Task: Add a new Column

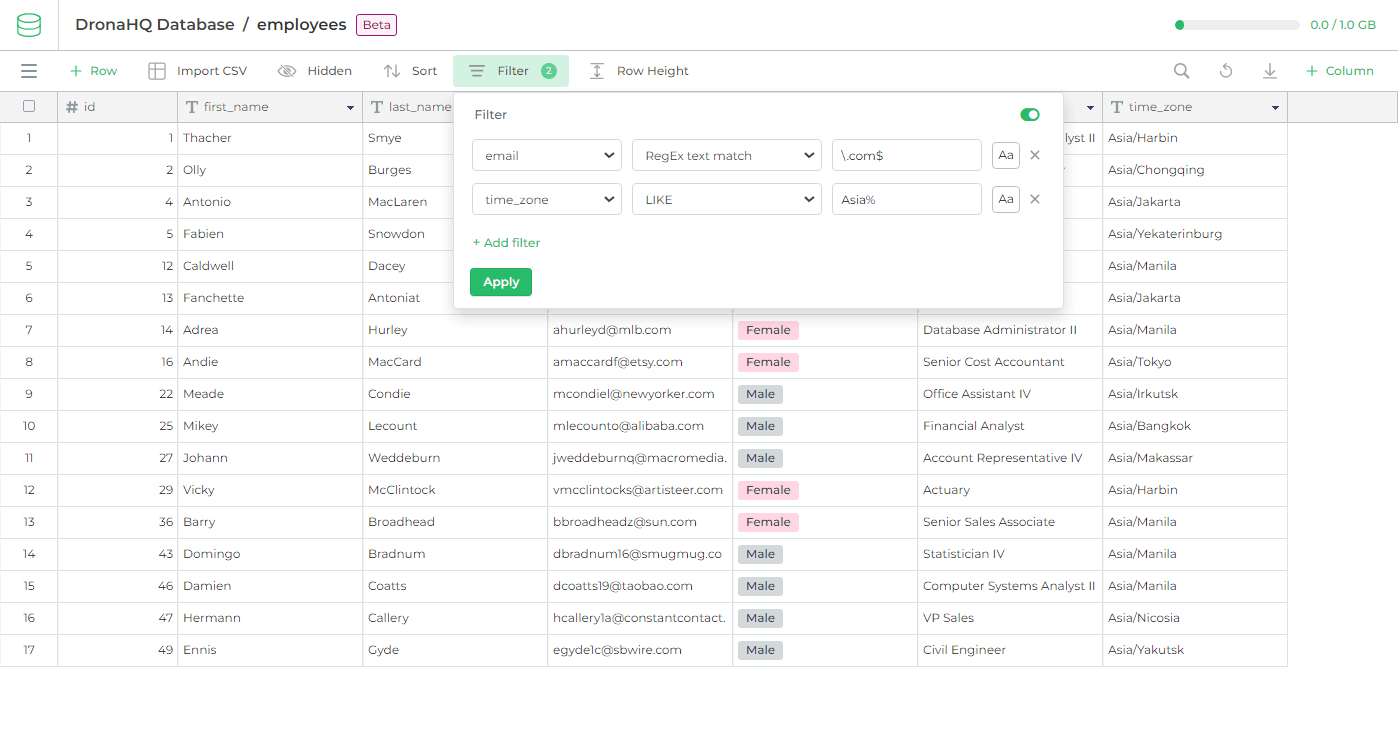Action: (x=1340, y=71)
